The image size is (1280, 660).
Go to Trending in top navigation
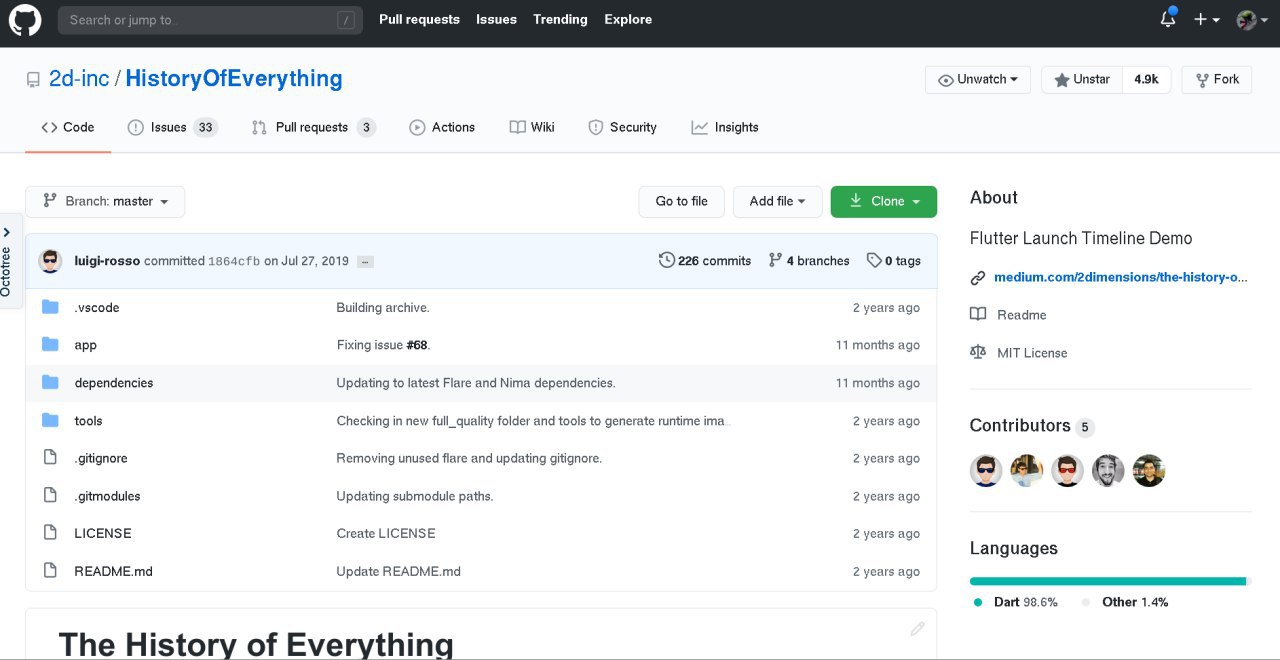point(560,19)
